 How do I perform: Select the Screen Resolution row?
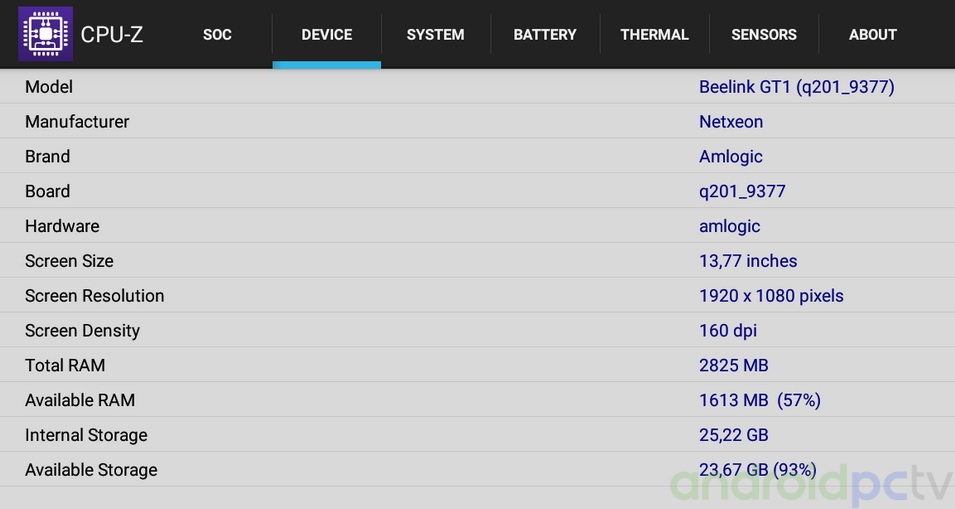[x=477, y=296]
